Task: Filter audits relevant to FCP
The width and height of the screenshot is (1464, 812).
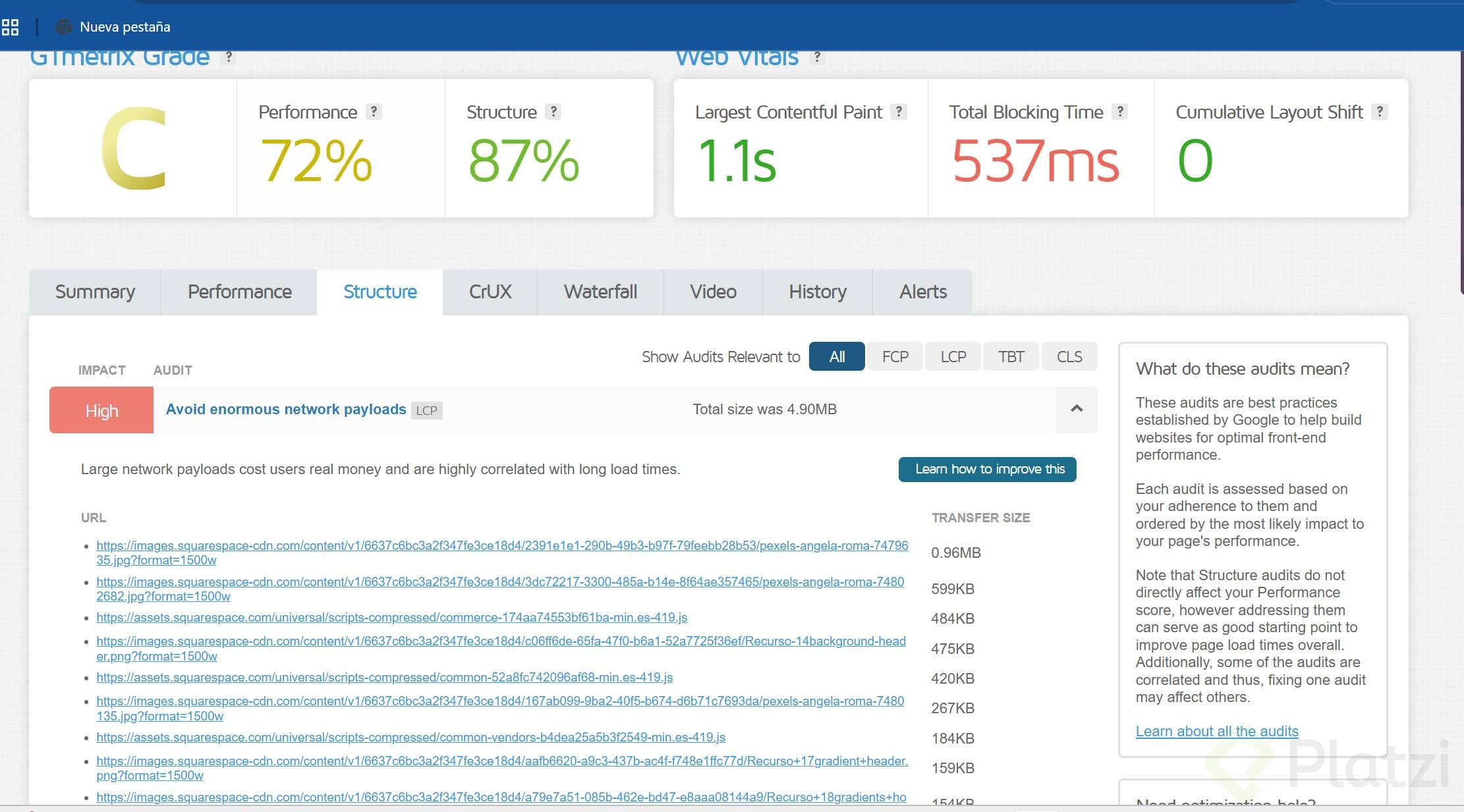Action: tap(895, 356)
